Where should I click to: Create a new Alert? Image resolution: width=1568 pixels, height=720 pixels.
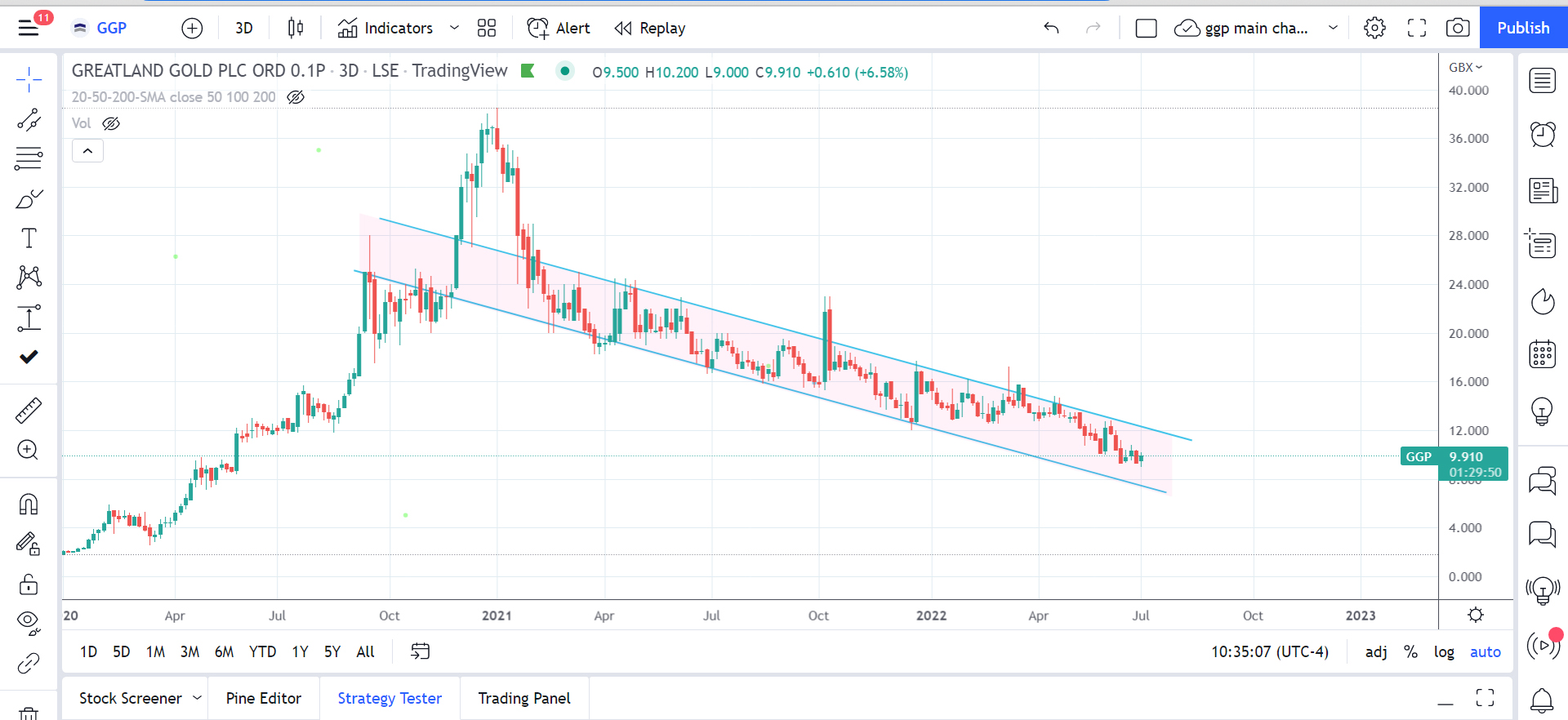click(x=559, y=28)
